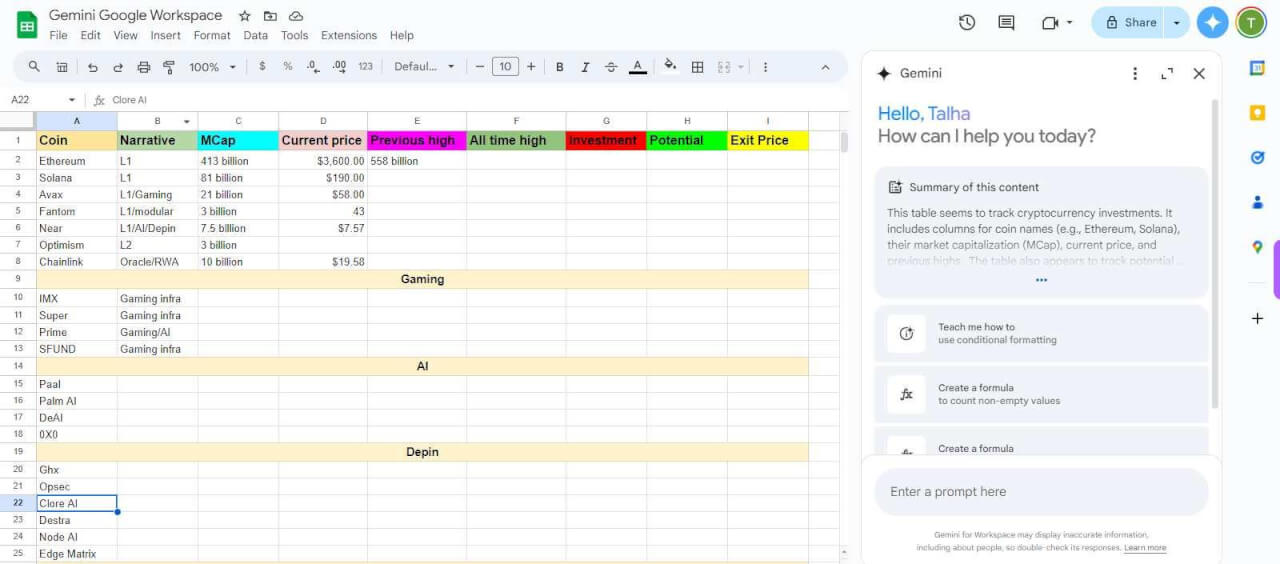Open the text color picker
The width and height of the screenshot is (1280, 564).
pyautogui.click(x=638, y=67)
